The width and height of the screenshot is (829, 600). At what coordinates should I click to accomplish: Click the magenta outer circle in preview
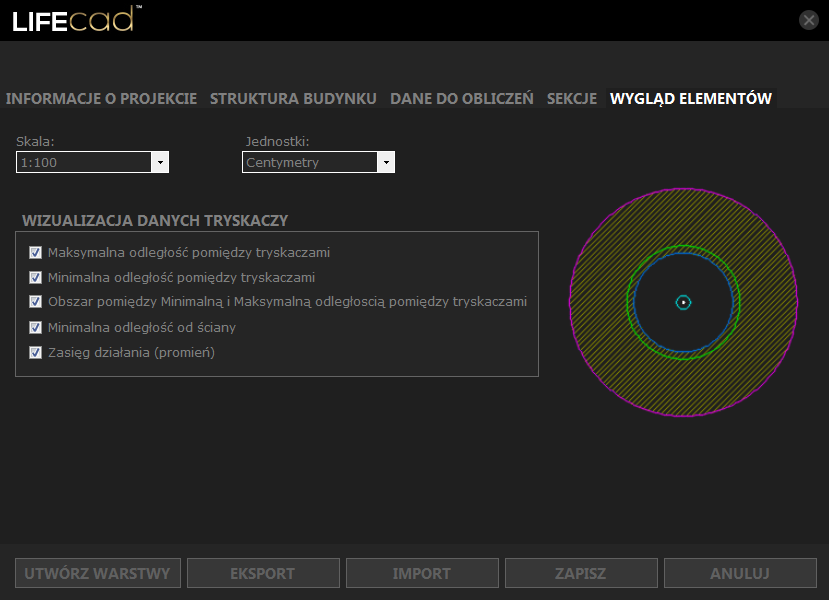point(571,302)
